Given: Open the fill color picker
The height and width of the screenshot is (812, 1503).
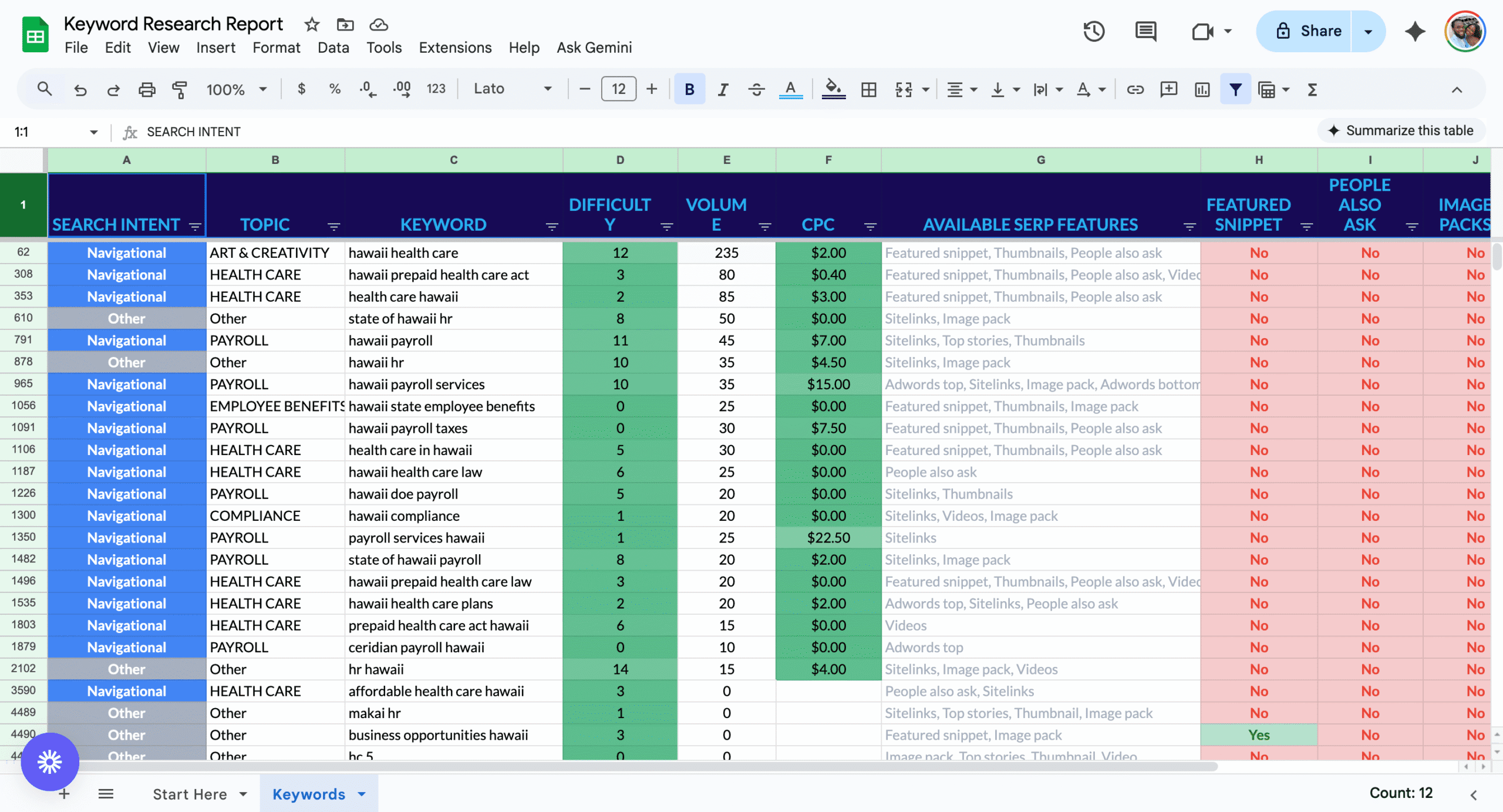Looking at the screenshot, I should pyautogui.click(x=834, y=89).
